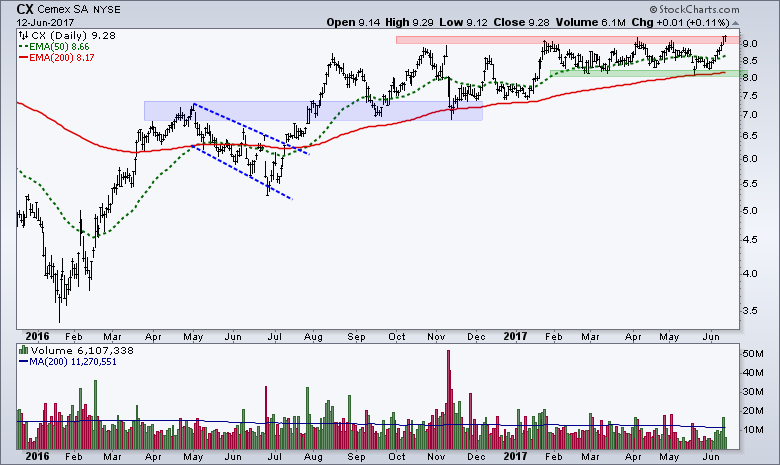Click the green support zone near 8.0

click(649, 74)
